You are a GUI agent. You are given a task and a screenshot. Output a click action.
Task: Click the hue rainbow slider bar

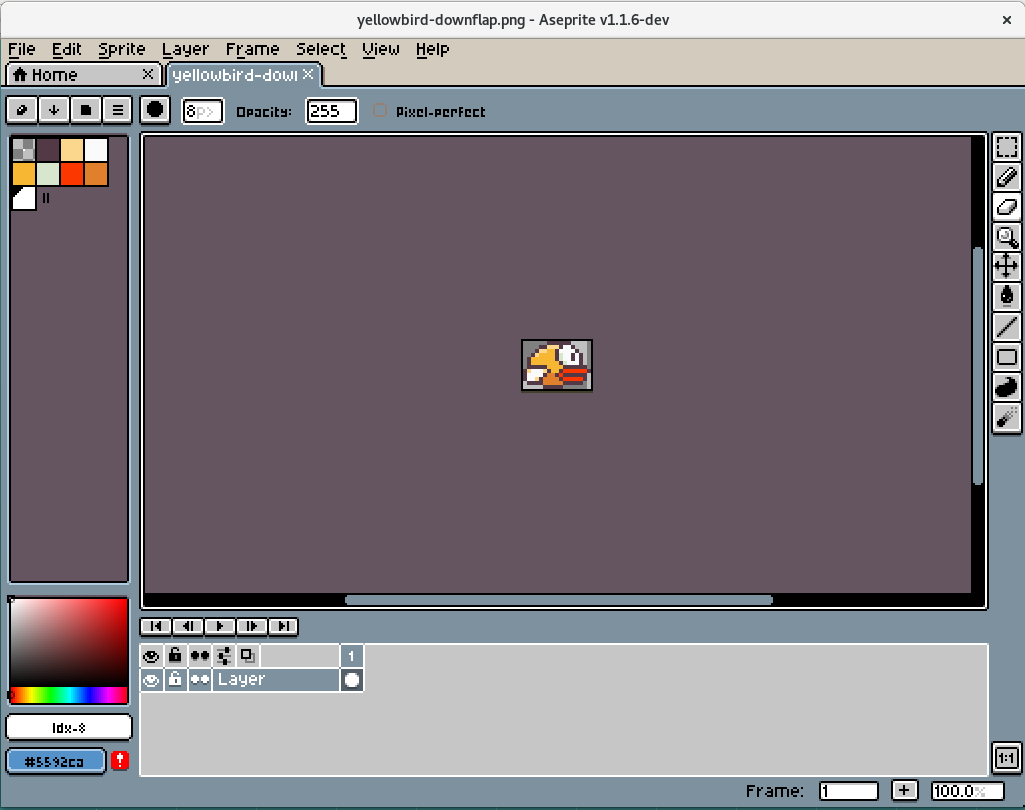tap(69, 695)
